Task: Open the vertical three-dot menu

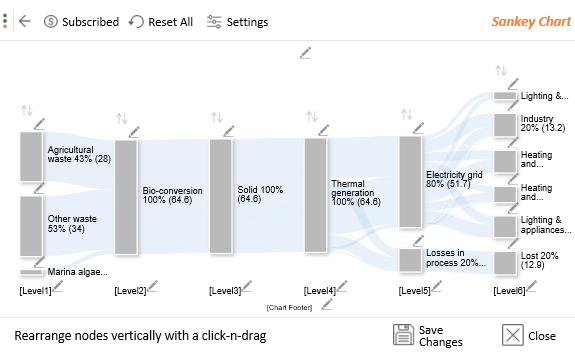Action: [x=5, y=21]
